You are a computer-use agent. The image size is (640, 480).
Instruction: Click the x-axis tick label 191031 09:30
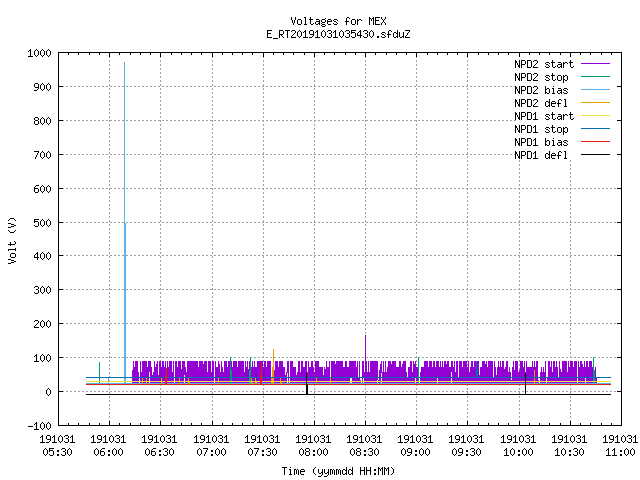click(467, 445)
